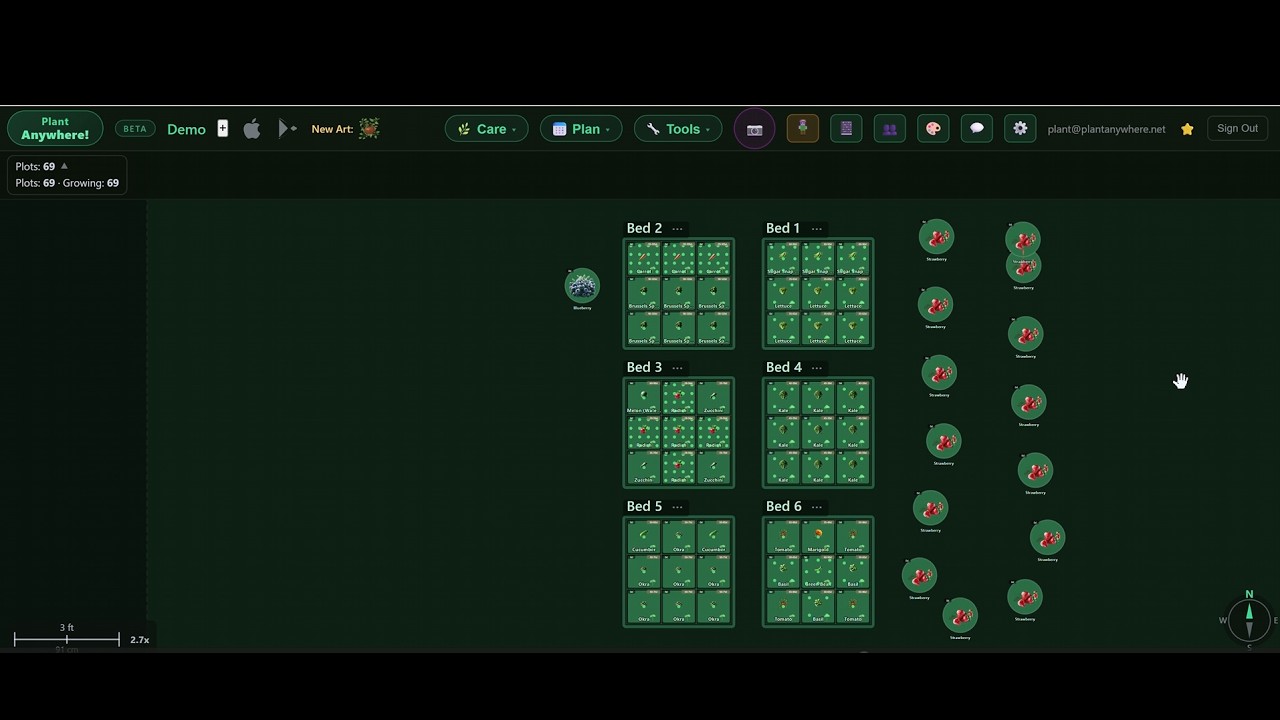
Task: Click the north compass icon
Action: 1249,619
